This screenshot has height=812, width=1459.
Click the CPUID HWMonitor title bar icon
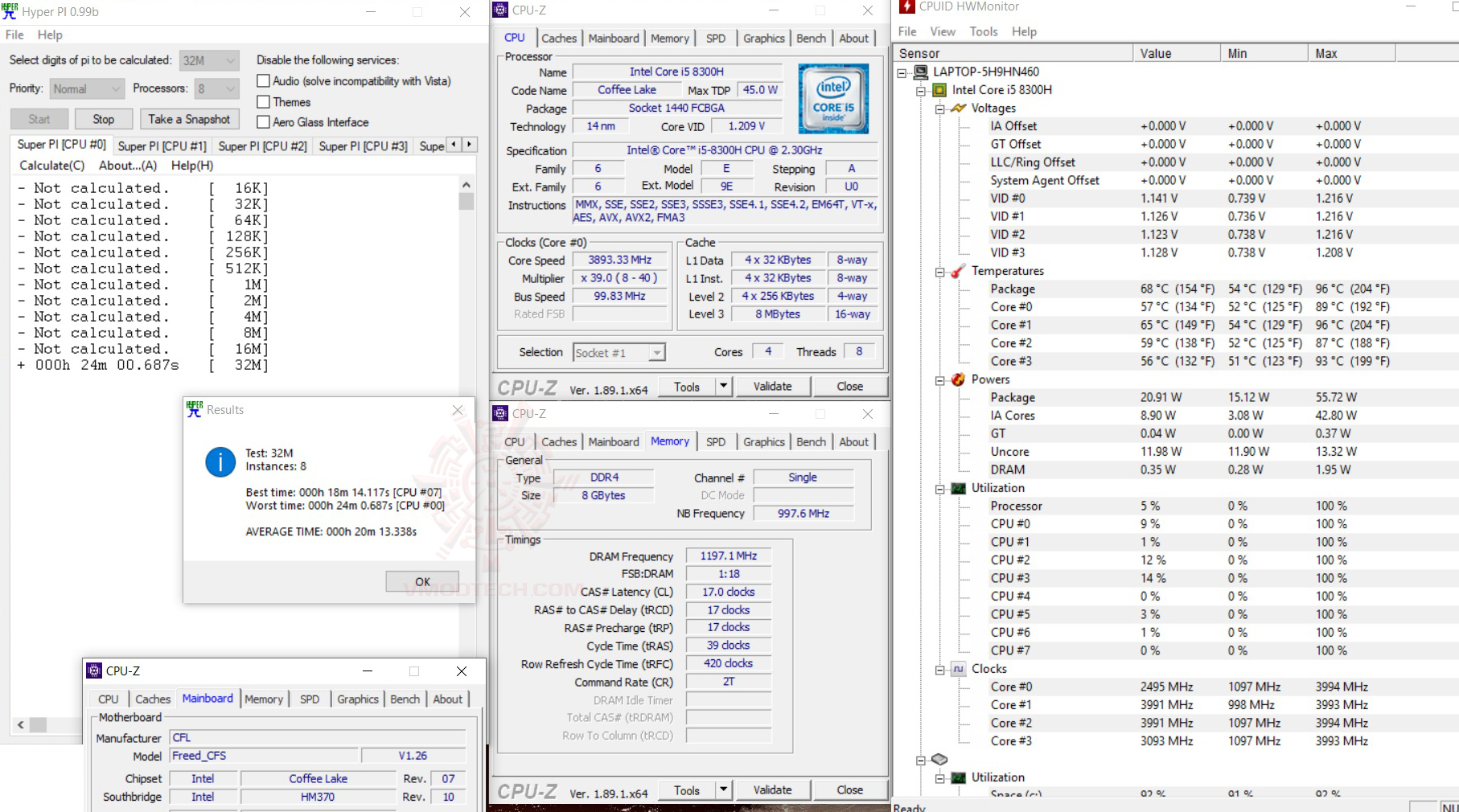click(x=906, y=6)
